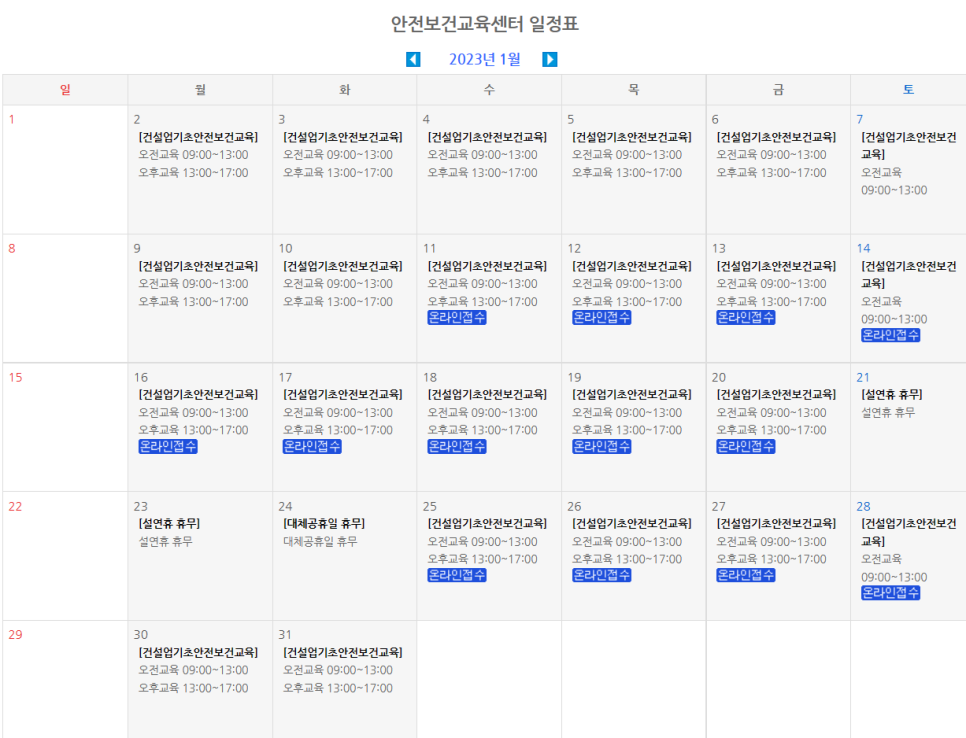The image size is (966, 738).
Task: Select blue date number 28
Action: [863, 506]
